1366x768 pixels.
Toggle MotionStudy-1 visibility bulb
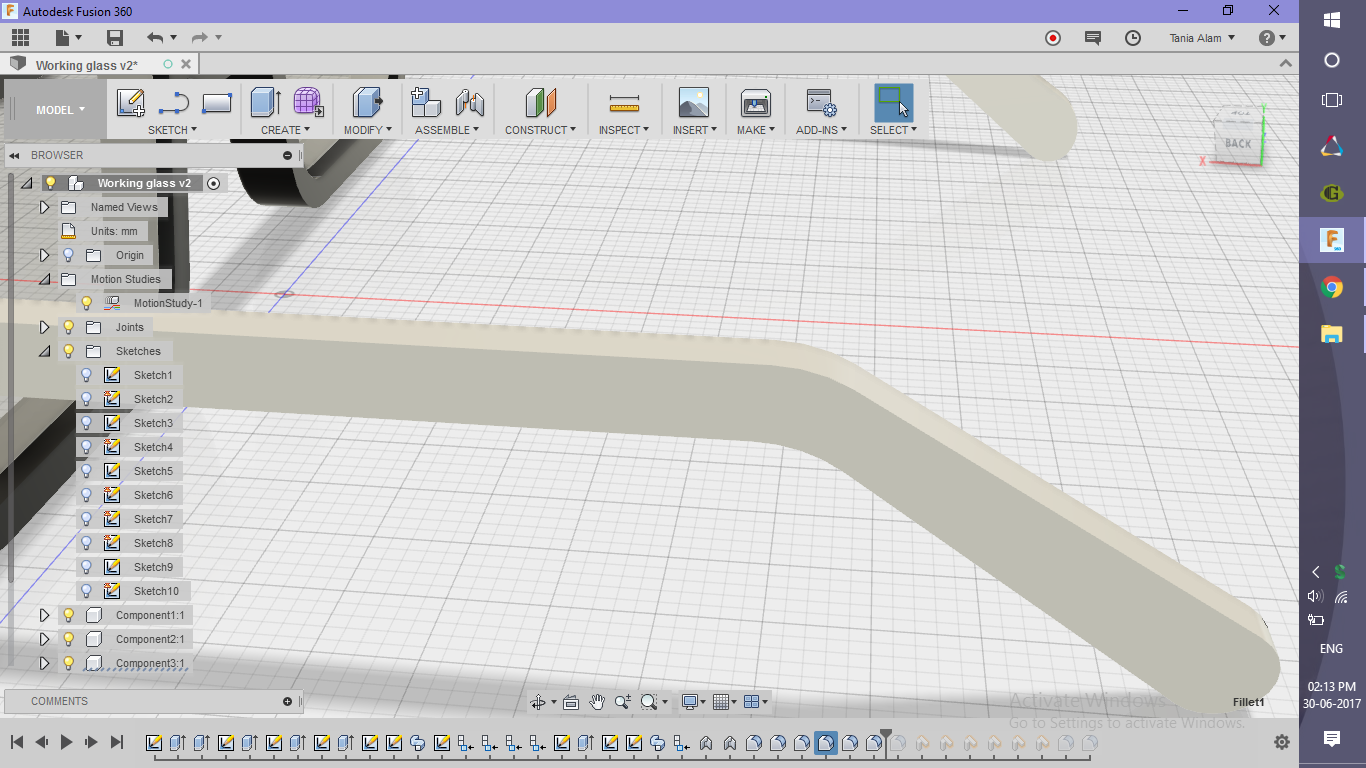pyautogui.click(x=86, y=303)
